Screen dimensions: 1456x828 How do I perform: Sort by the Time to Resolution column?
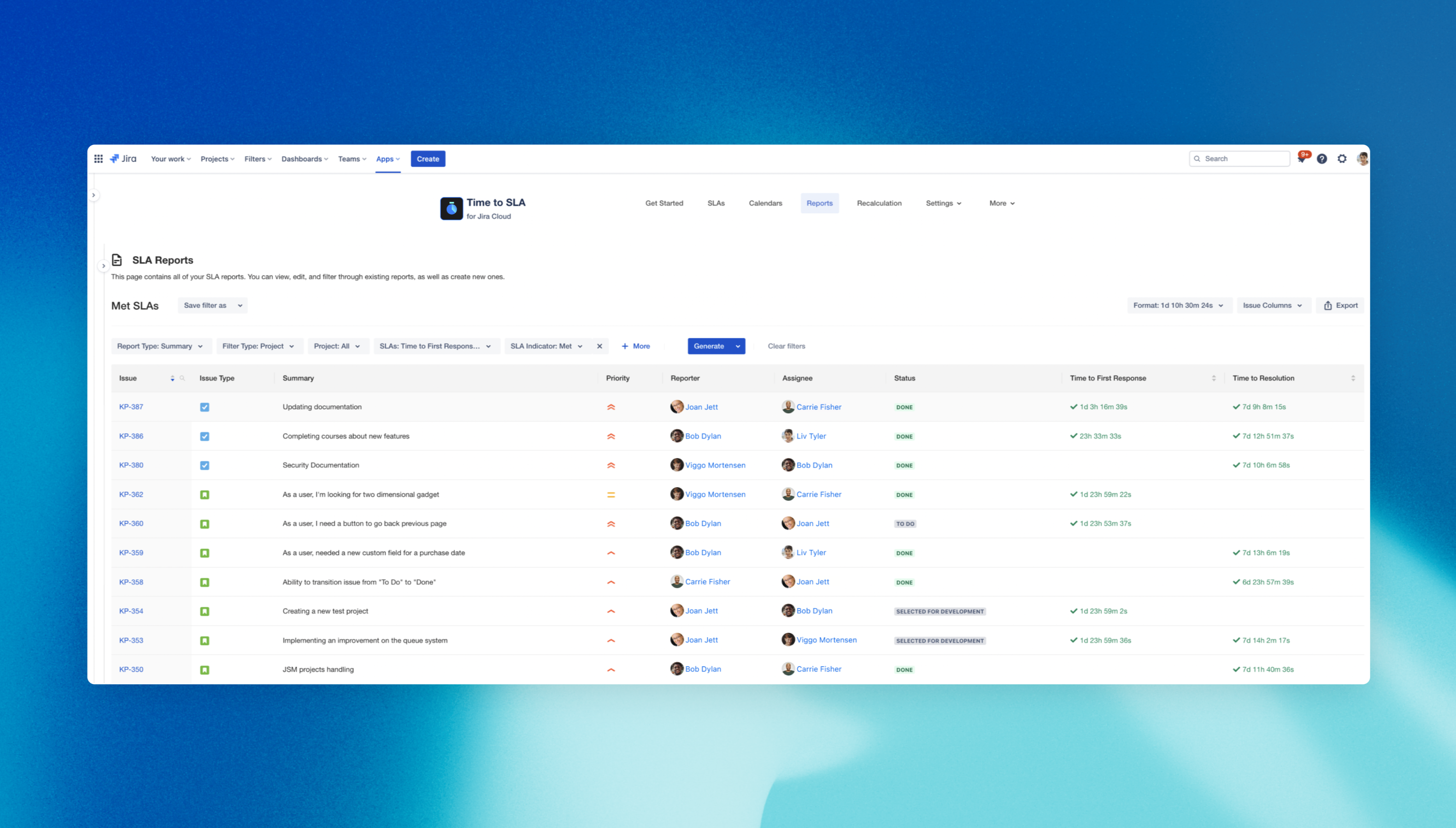pyautogui.click(x=1352, y=378)
